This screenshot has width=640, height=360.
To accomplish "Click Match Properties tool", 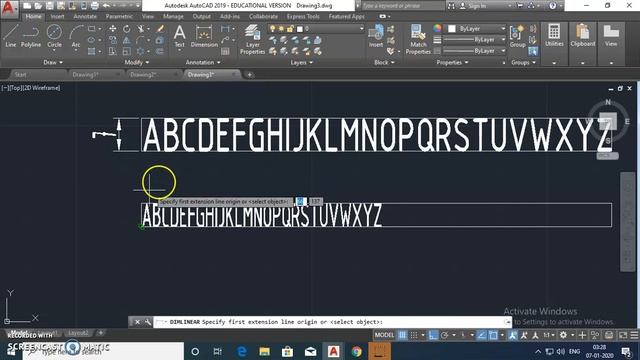I will tap(418, 39).
